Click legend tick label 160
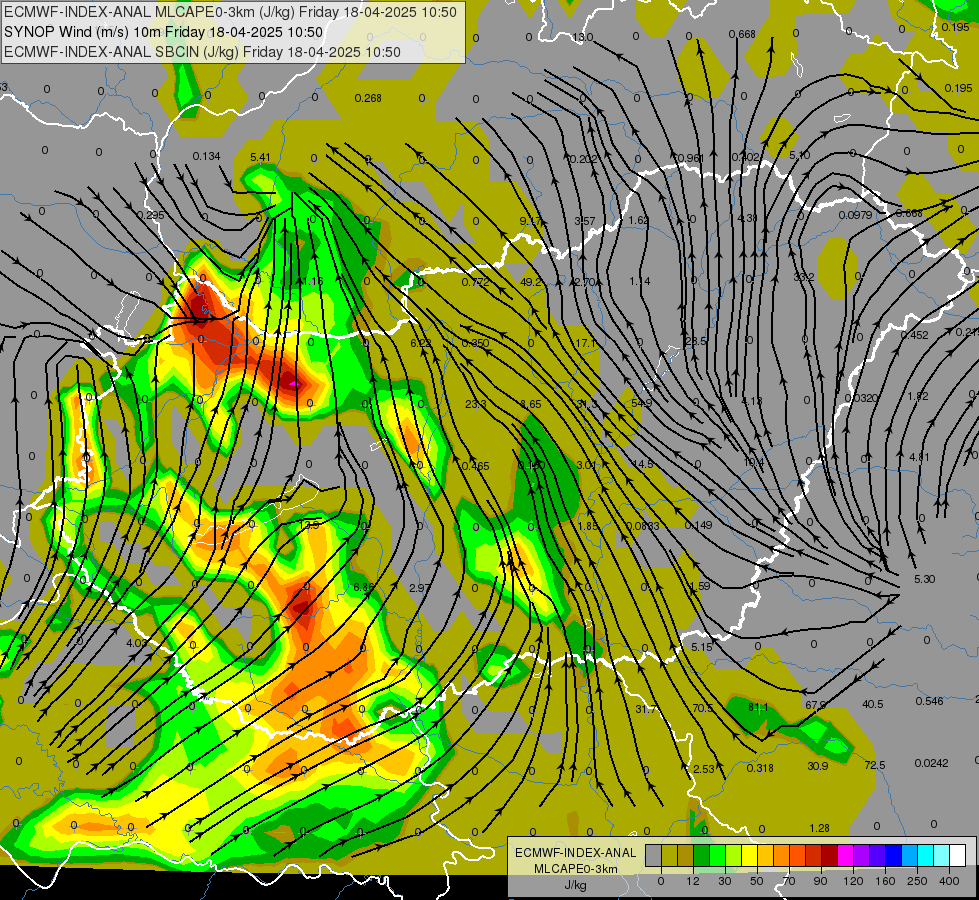 (885, 881)
